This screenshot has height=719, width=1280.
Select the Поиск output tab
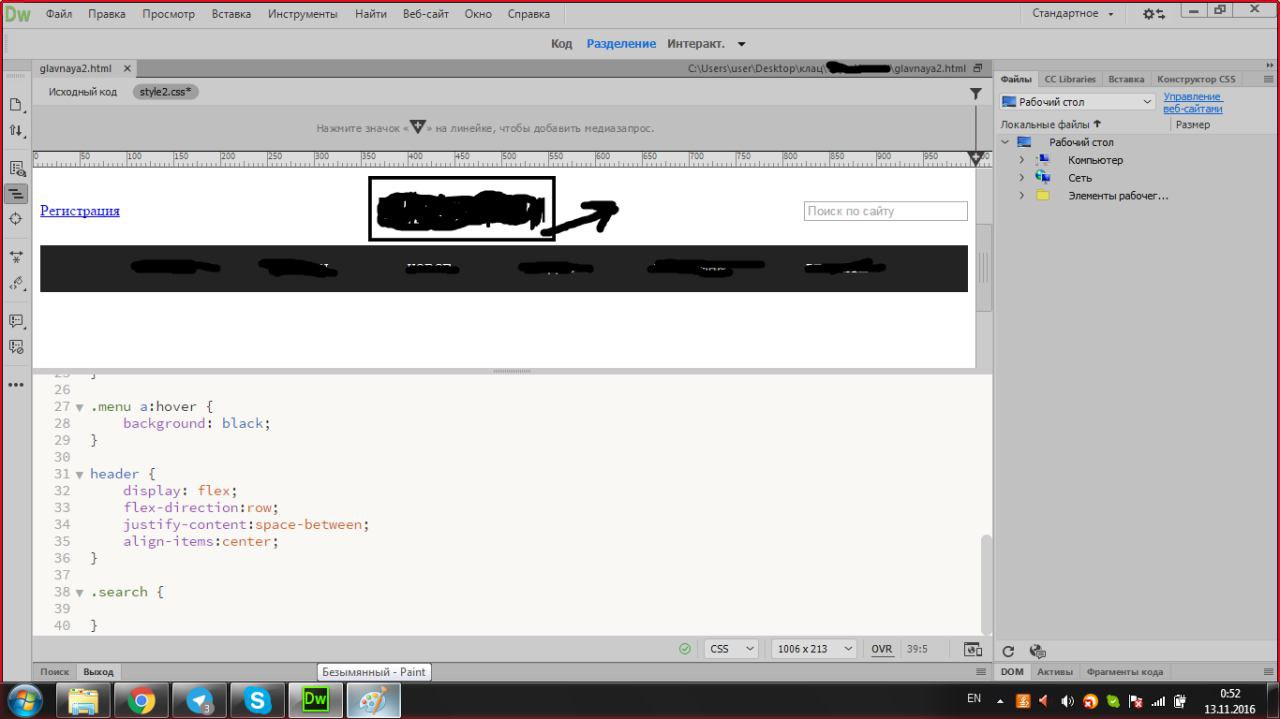click(55, 672)
